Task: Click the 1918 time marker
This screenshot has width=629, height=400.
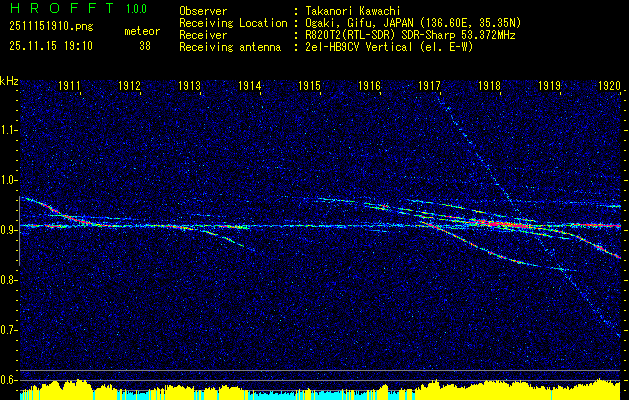Action: [x=489, y=86]
